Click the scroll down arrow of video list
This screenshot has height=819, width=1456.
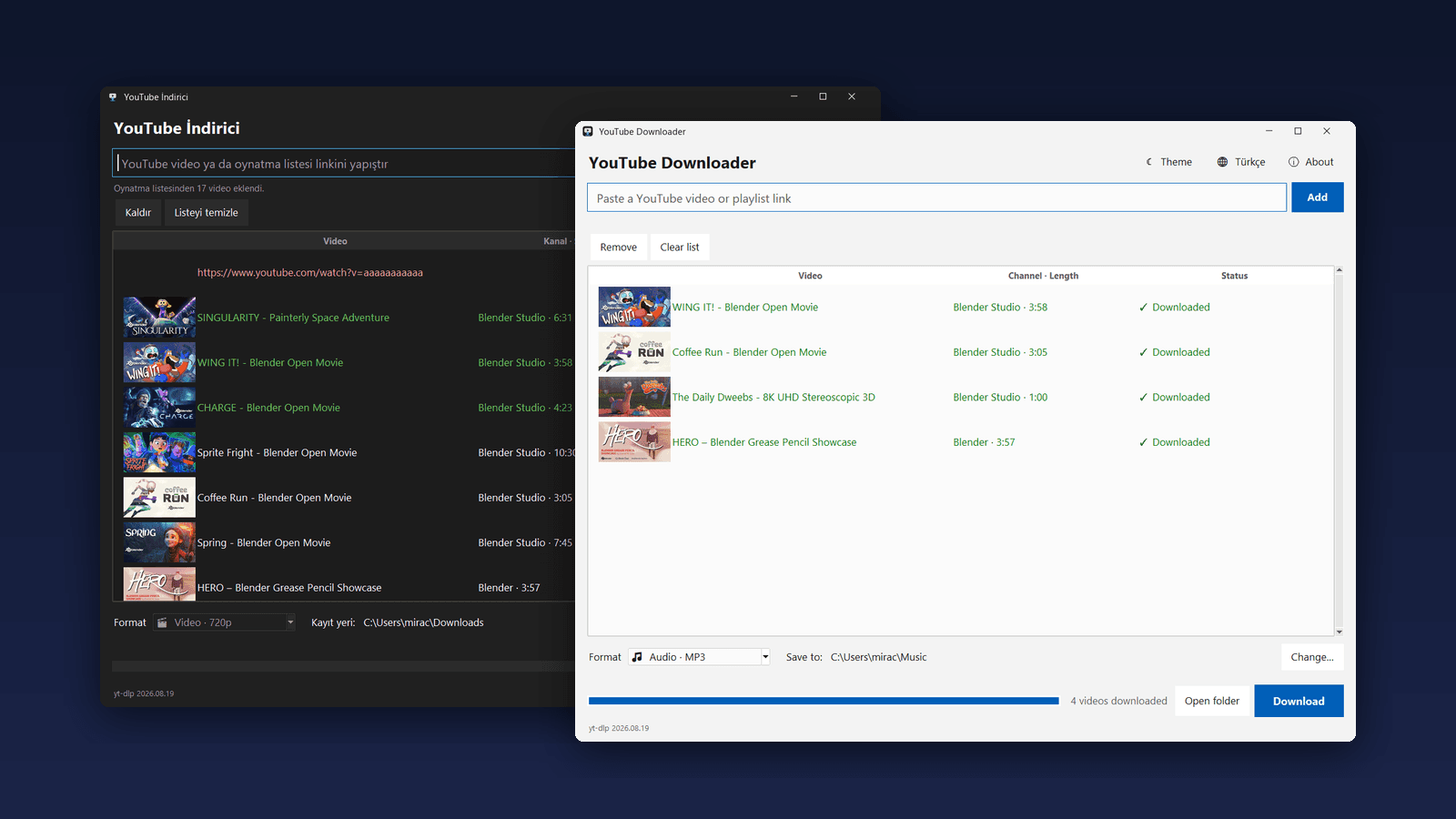1339,631
